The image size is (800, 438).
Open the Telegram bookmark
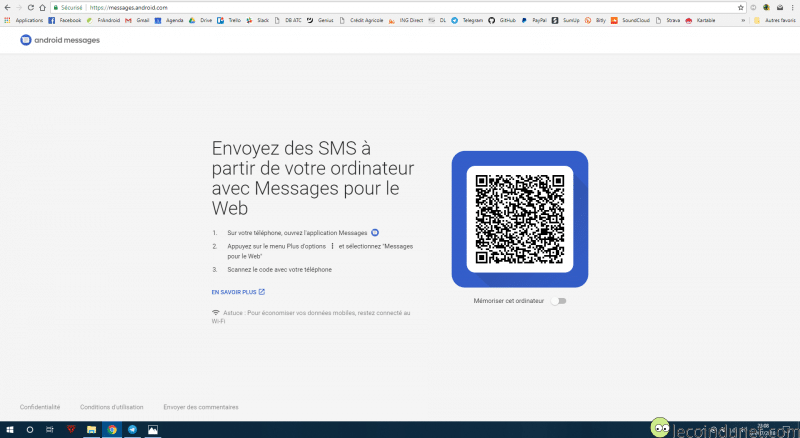coord(467,20)
